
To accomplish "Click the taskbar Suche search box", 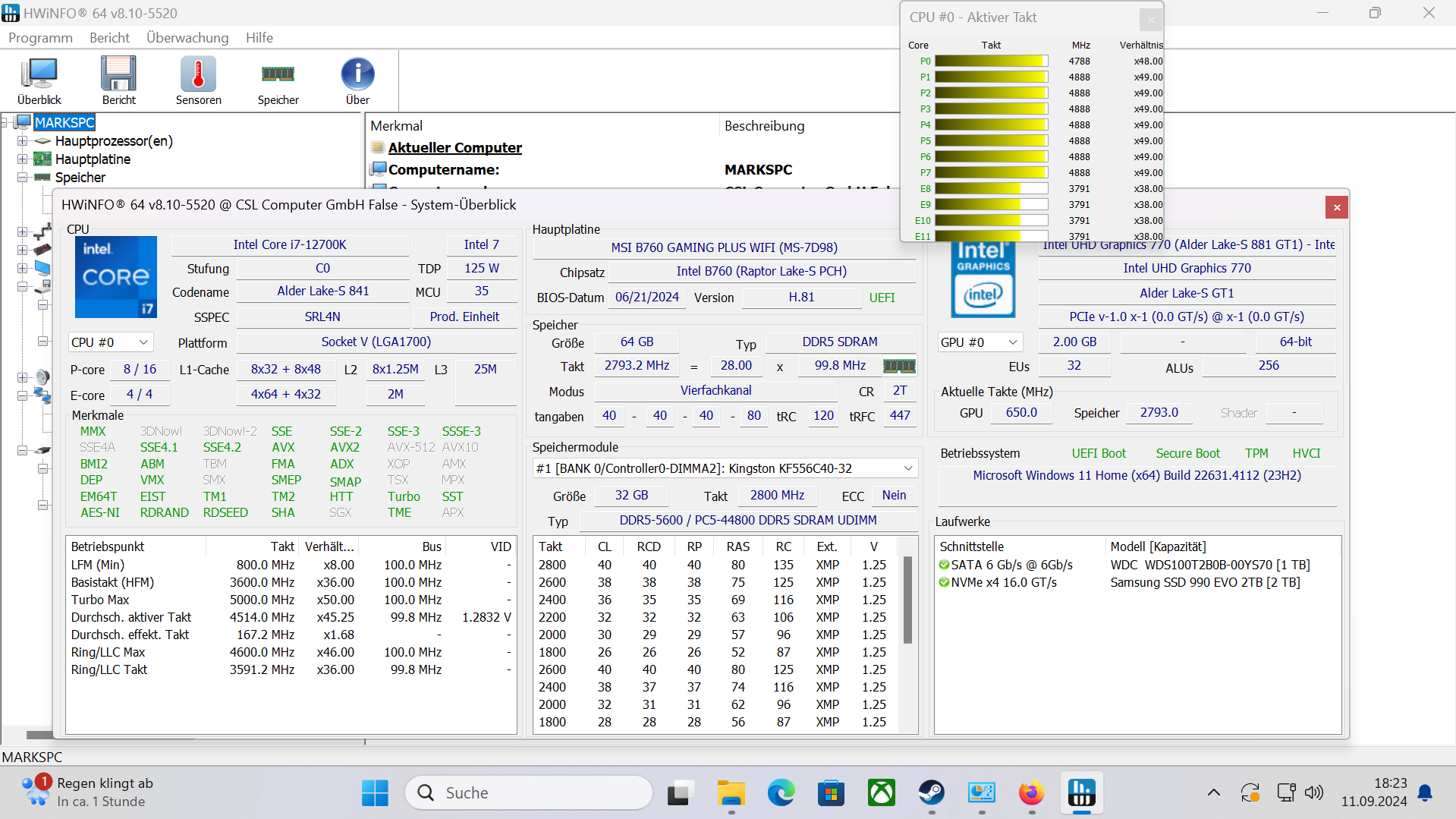I will [x=529, y=793].
